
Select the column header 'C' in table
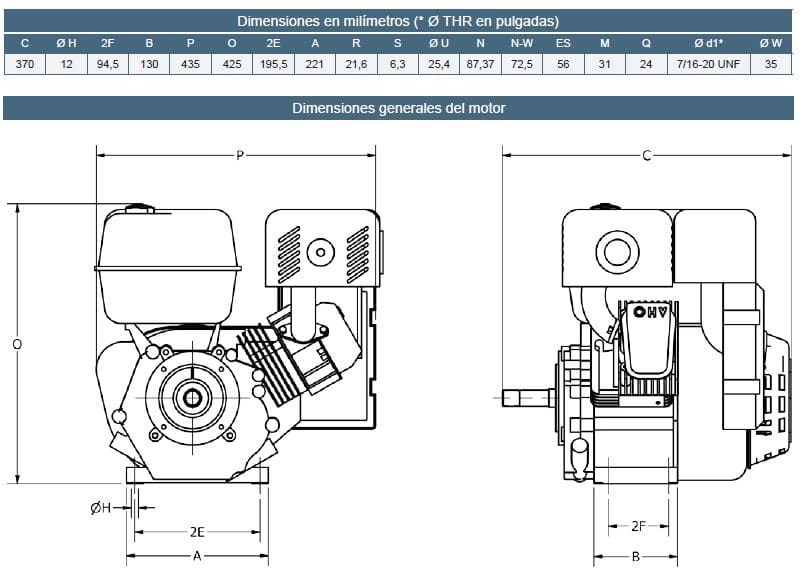(25, 44)
